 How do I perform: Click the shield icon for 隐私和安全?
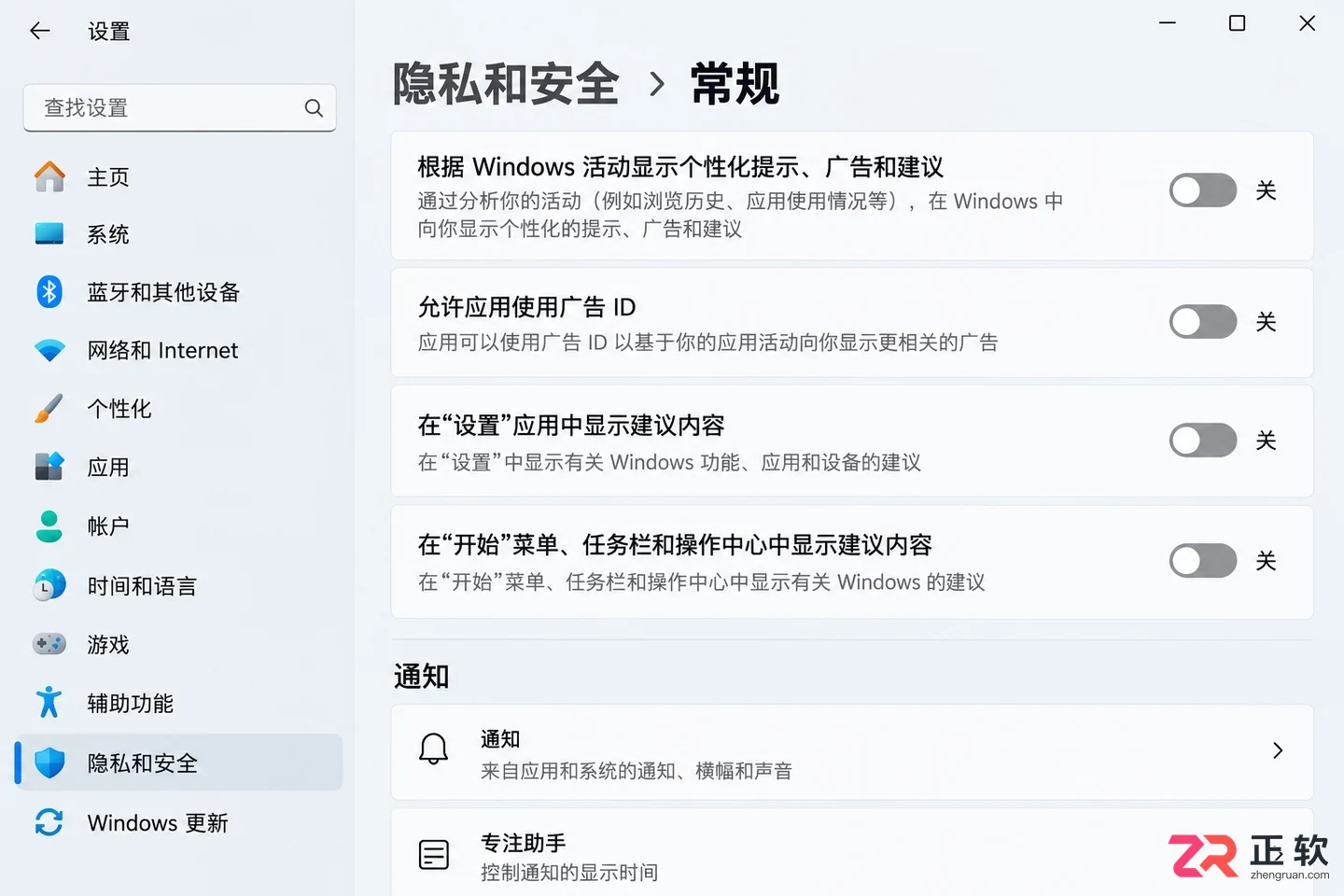[49, 763]
